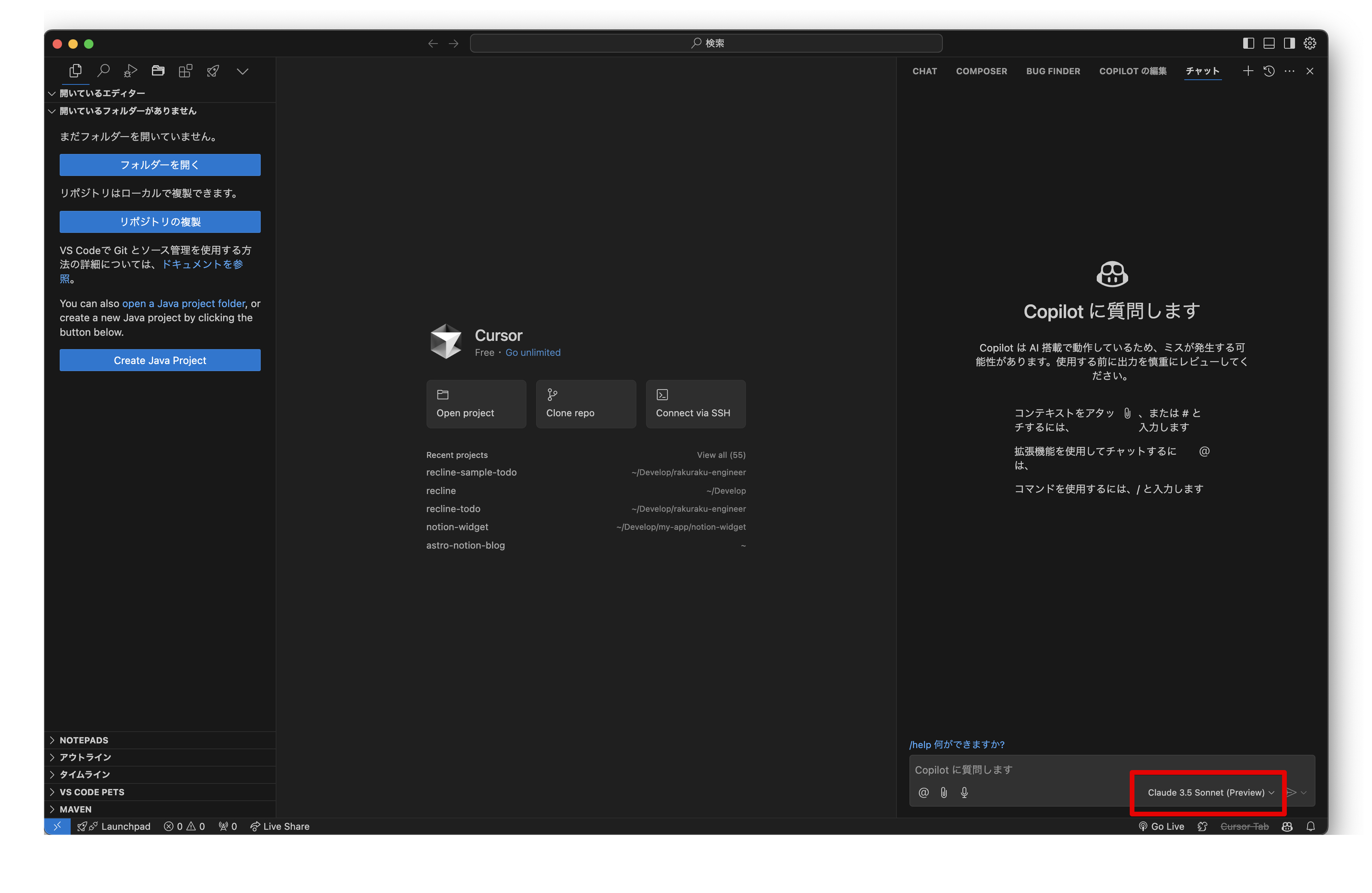
Task: Expand the MAVEN section
Action: tap(160, 809)
